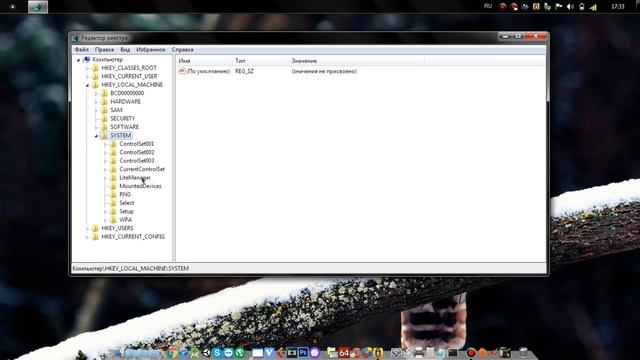Select the LiteManager key

coord(135,178)
